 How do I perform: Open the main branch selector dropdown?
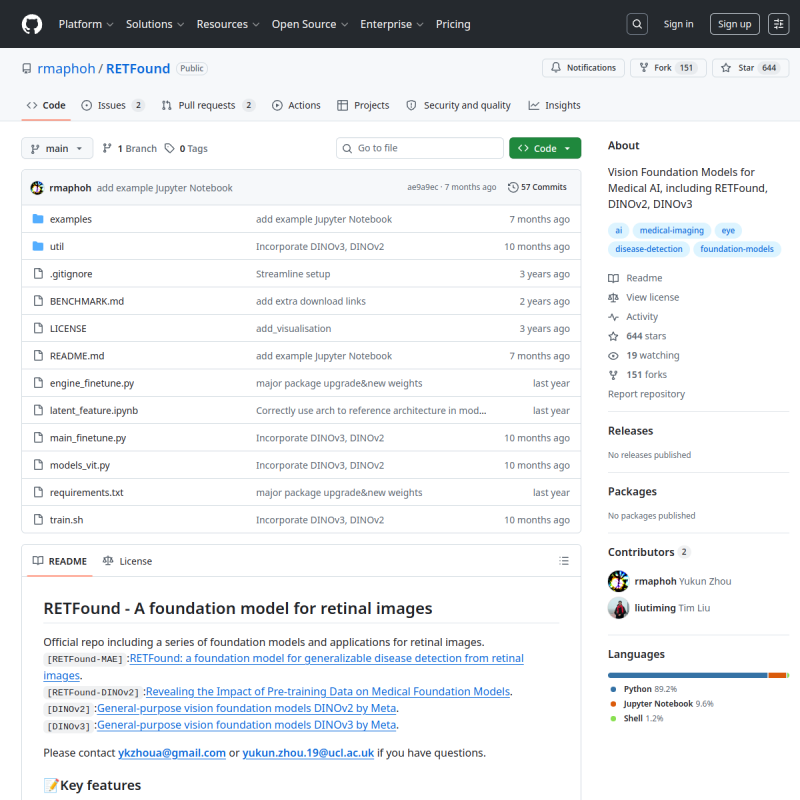(57, 148)
